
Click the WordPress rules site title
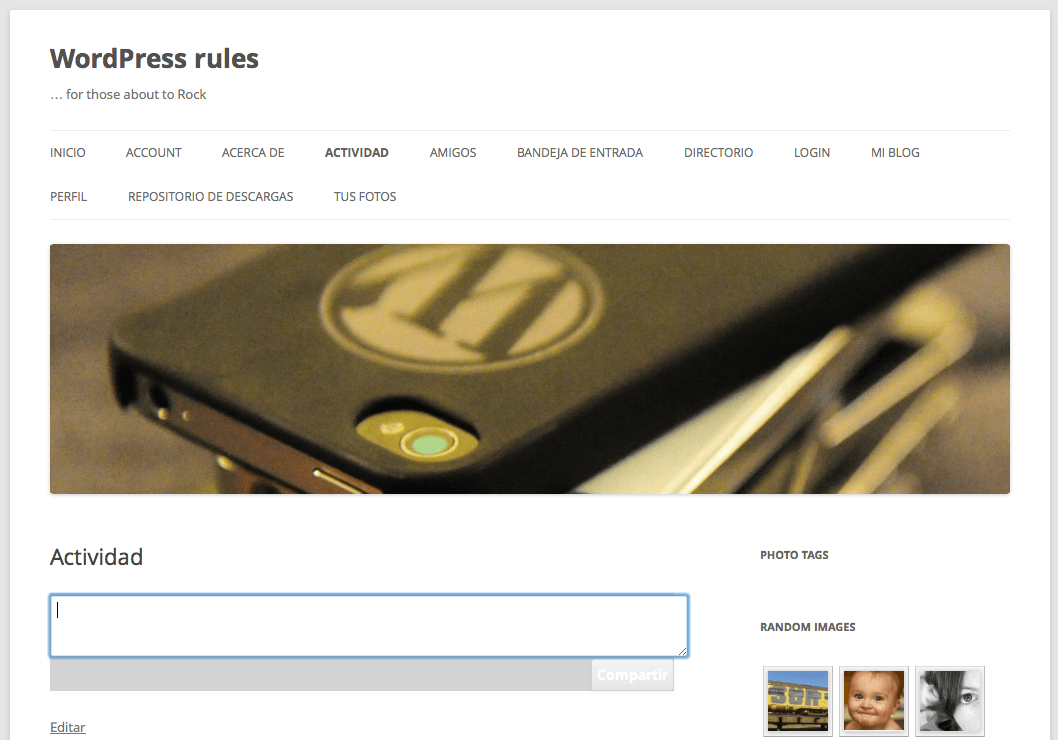click(154, 59)
